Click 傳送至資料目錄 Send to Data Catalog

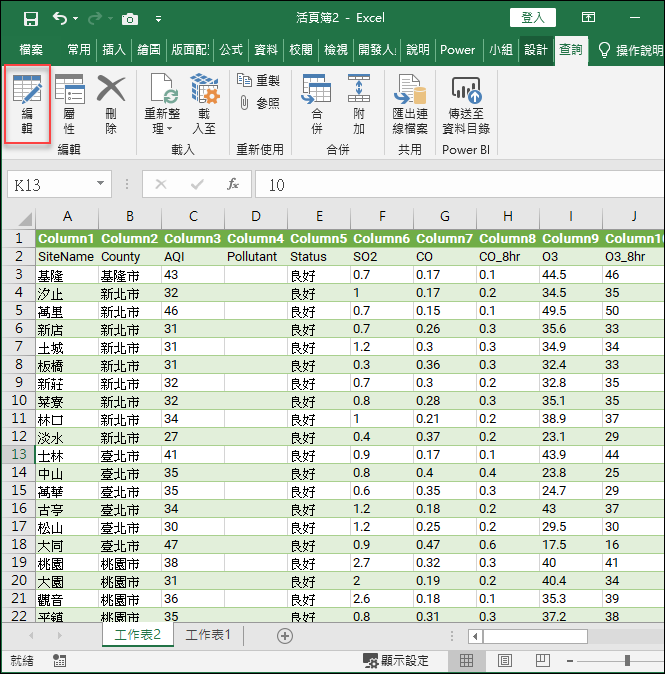click(466, 104)
